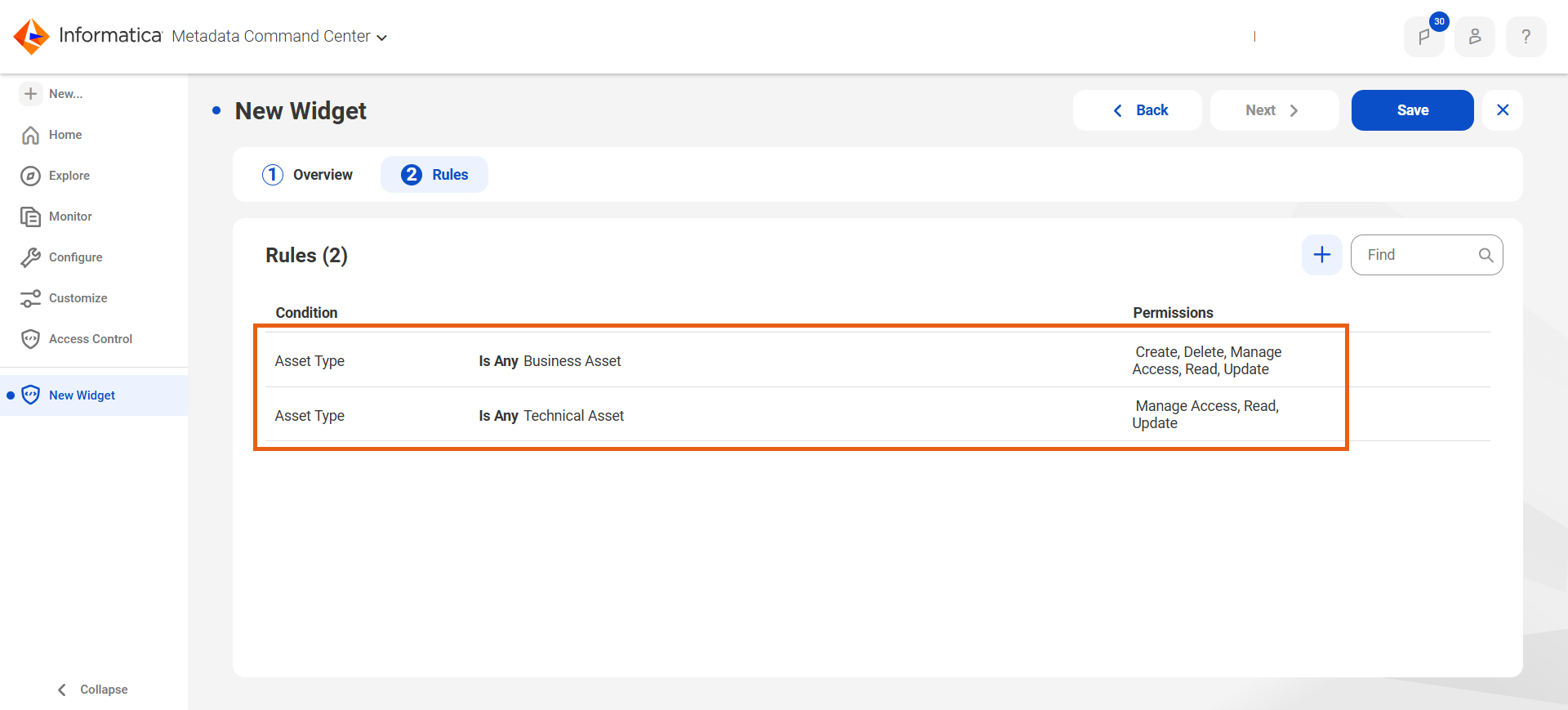1568x710 pixels.
Task: Click 'Manage Access, Read, Update' permissions
Action: coord(1205,414)
